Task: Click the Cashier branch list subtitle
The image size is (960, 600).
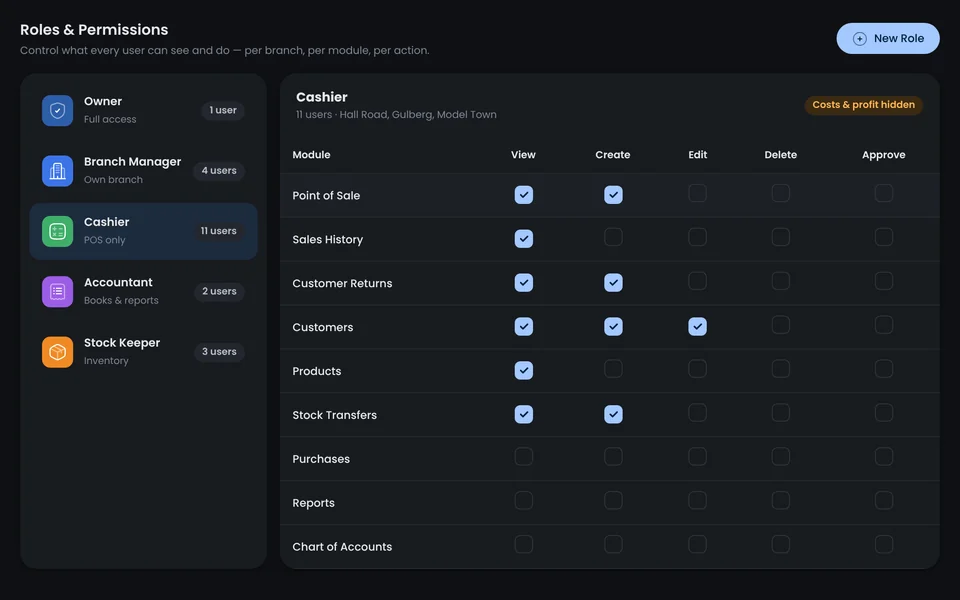Action: coord(396,114)
